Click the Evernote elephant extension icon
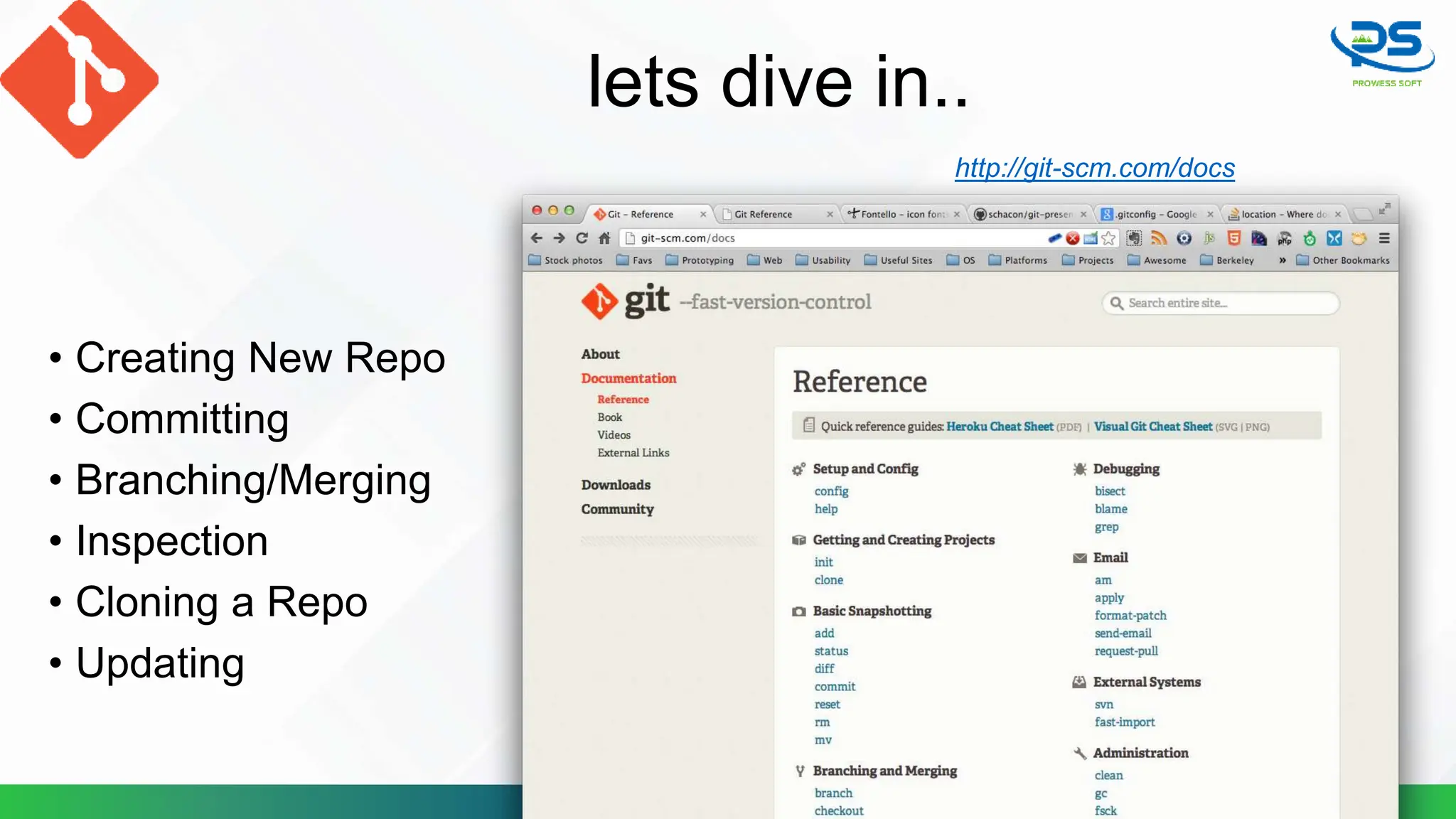The height and width of the screenshot is (819, 1456). [x=1134, y=238]
